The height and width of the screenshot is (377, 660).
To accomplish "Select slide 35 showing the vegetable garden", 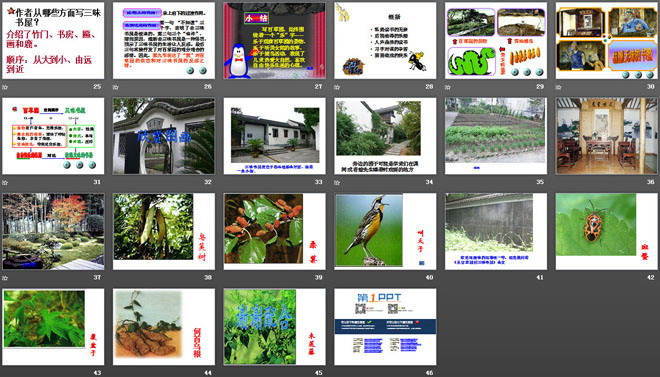I will [496, 136].
